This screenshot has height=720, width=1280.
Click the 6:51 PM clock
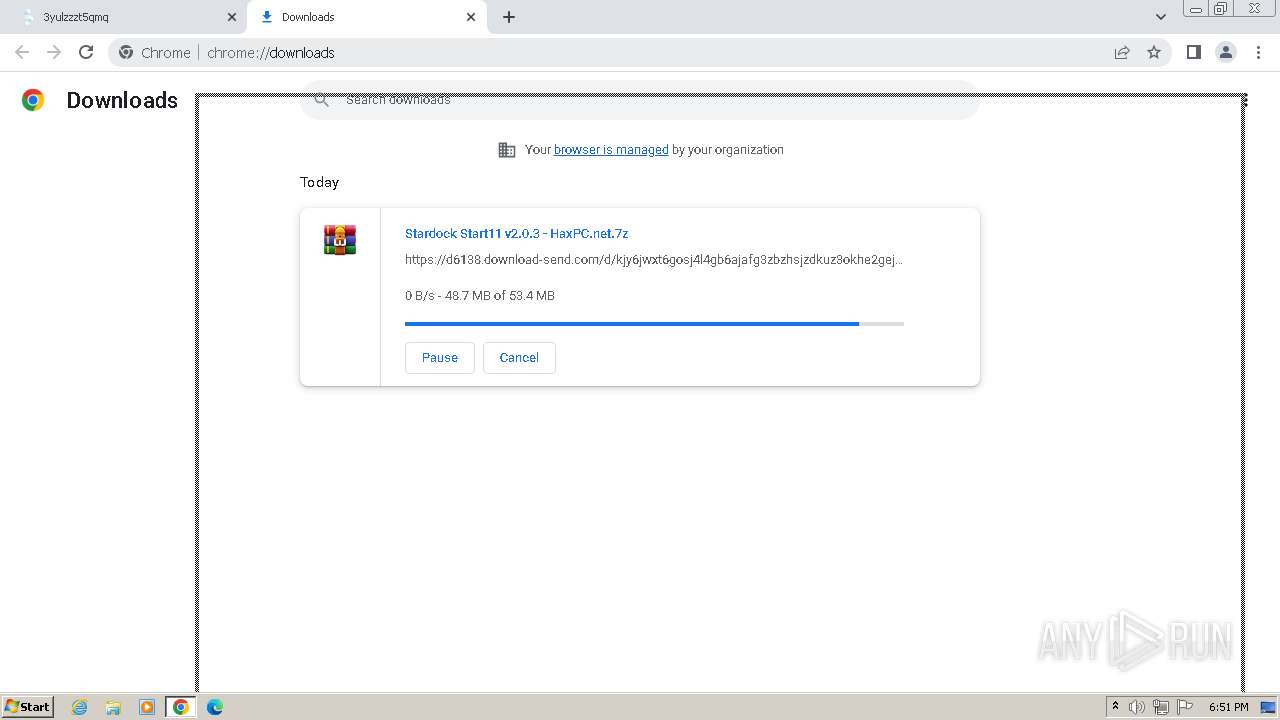[x=1228, y=707]
